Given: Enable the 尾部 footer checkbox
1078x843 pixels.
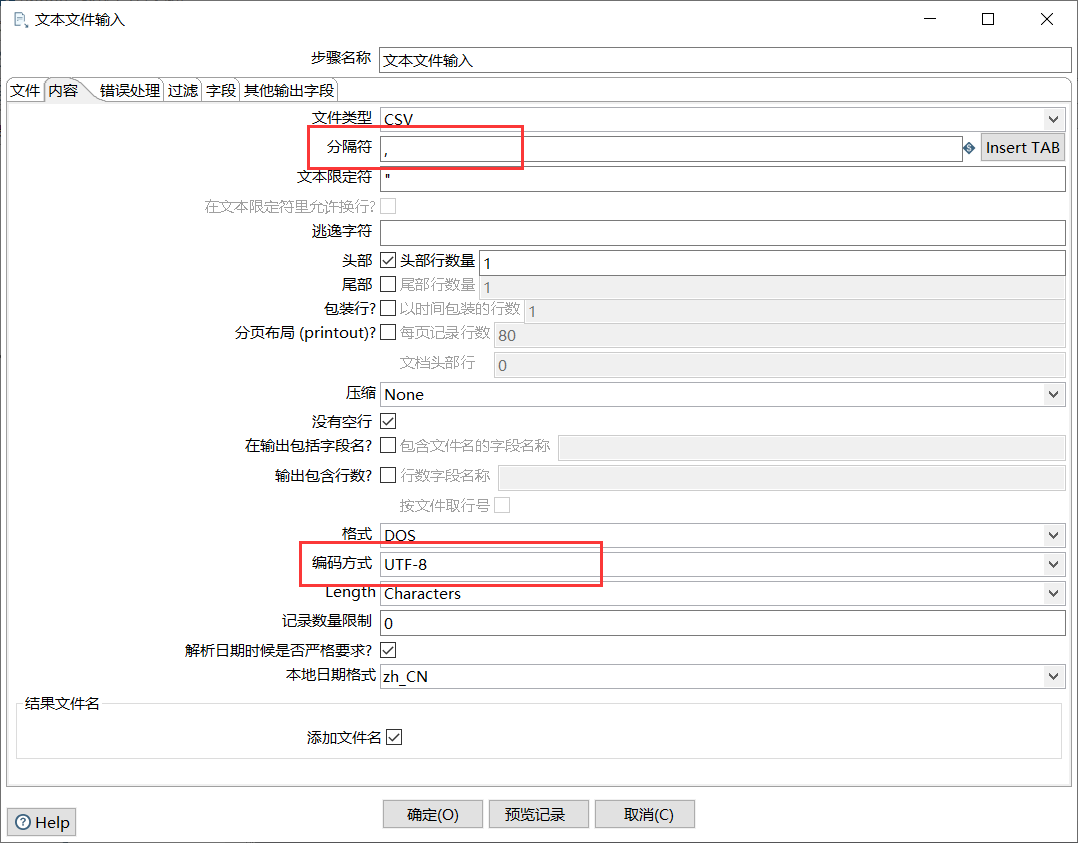Looking at the screenshot, I should [x=388, y=284].
